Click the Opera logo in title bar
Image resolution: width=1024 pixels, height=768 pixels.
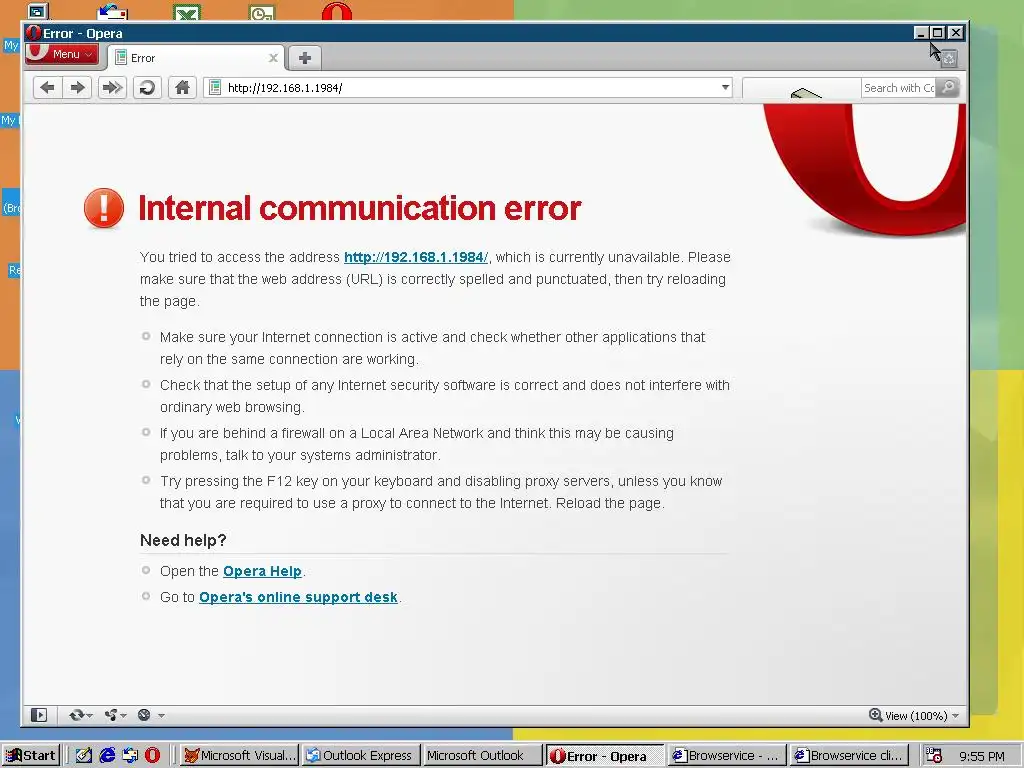pyautogui.click(x=33, y=33)
